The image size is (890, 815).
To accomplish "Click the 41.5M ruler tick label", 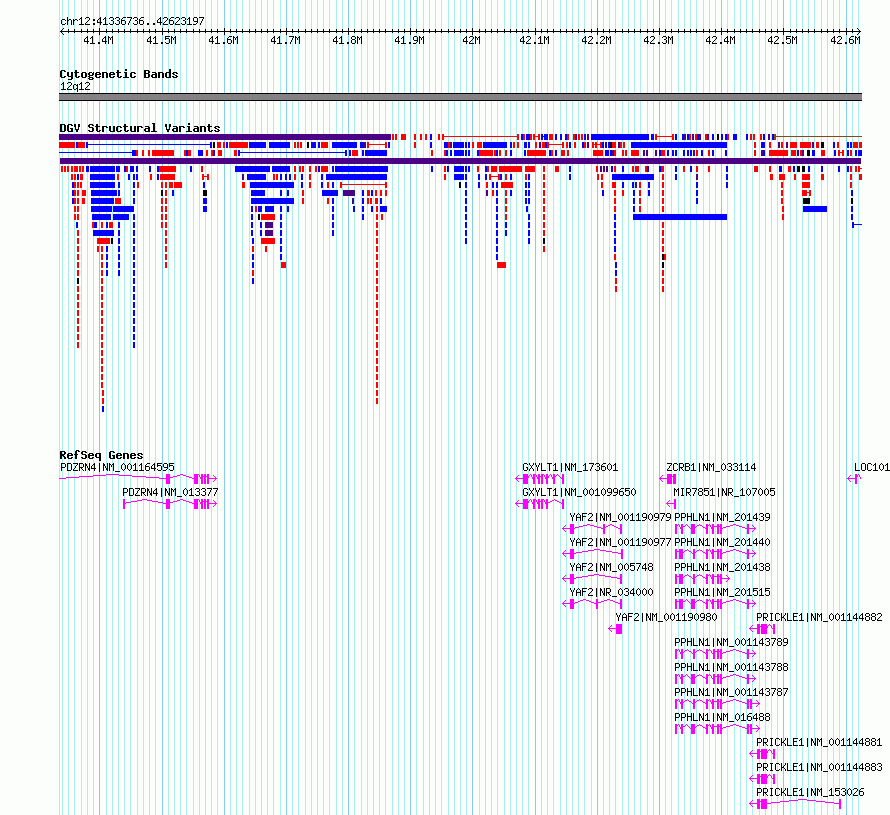I will 161,40.
